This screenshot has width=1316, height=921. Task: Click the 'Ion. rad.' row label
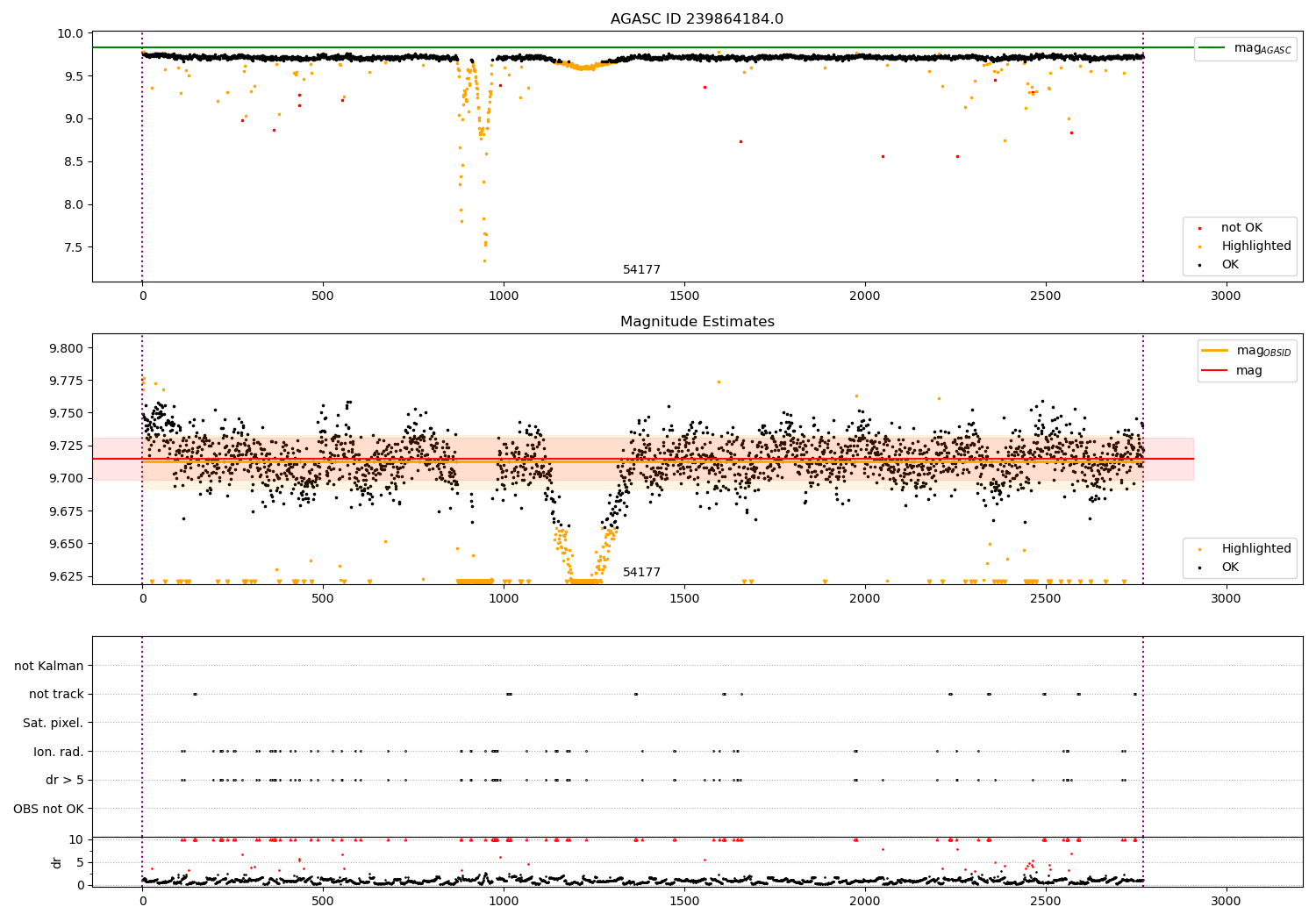(x=59, y=752)
